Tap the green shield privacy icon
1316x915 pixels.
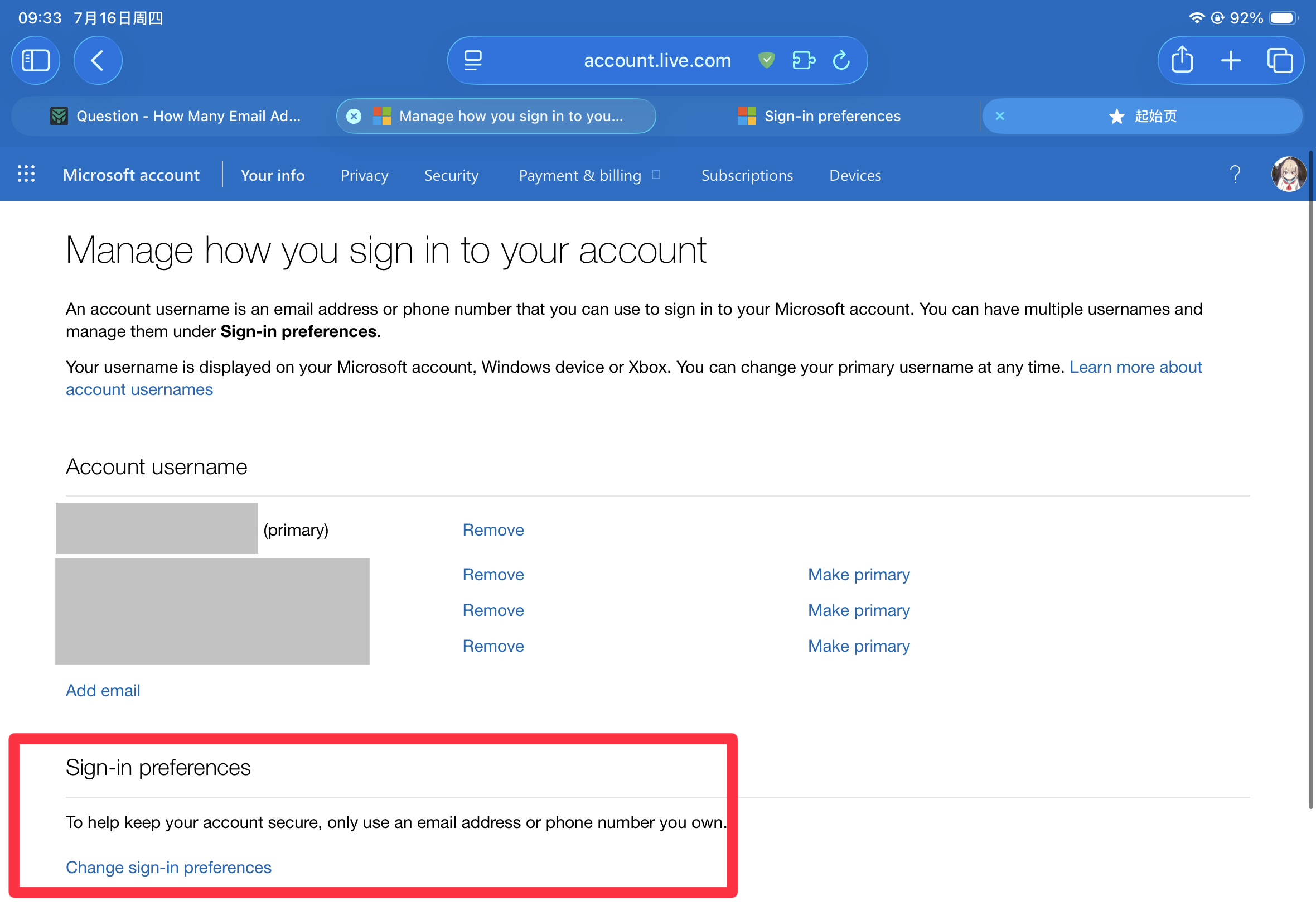[767, 60]
